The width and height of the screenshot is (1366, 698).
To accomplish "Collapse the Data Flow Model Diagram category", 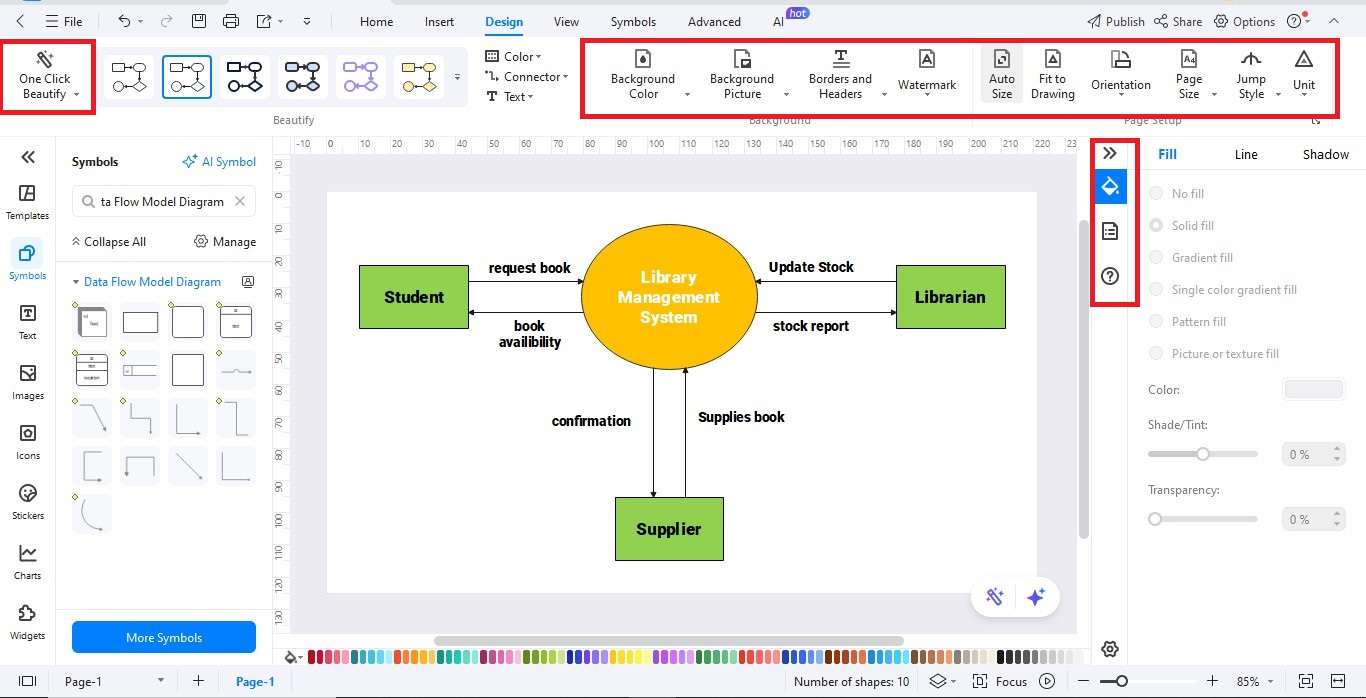I will pyautogui.click(x=75, y=282).
